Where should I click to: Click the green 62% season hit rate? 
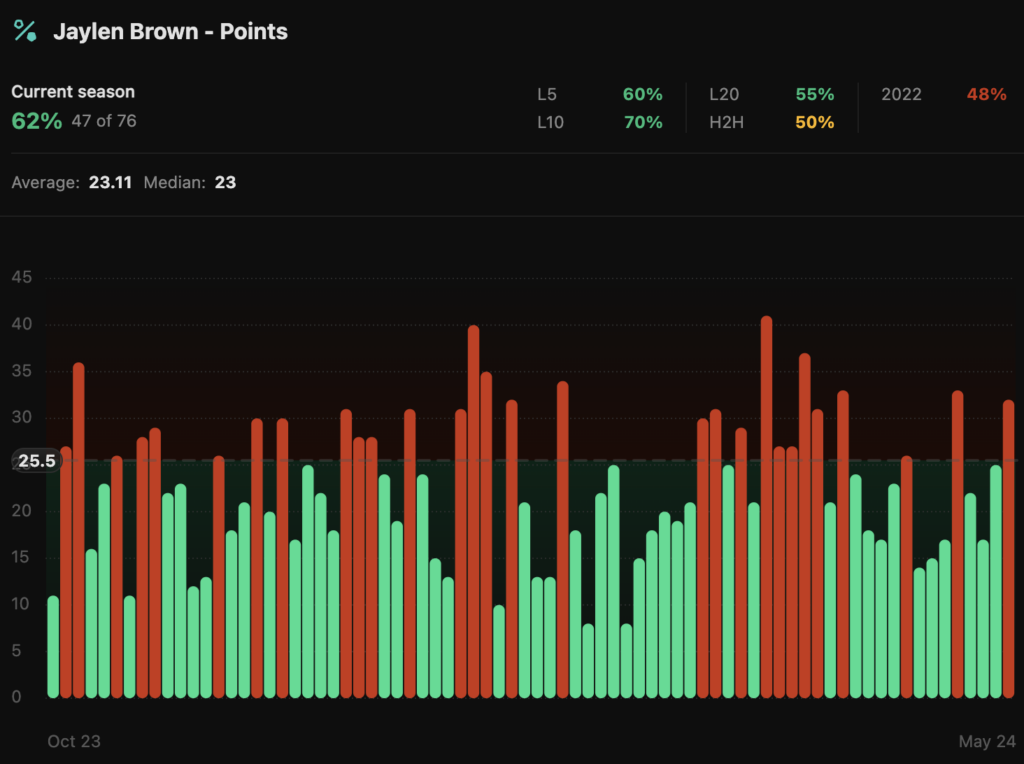pyautogui.click(x=37, y=121)
